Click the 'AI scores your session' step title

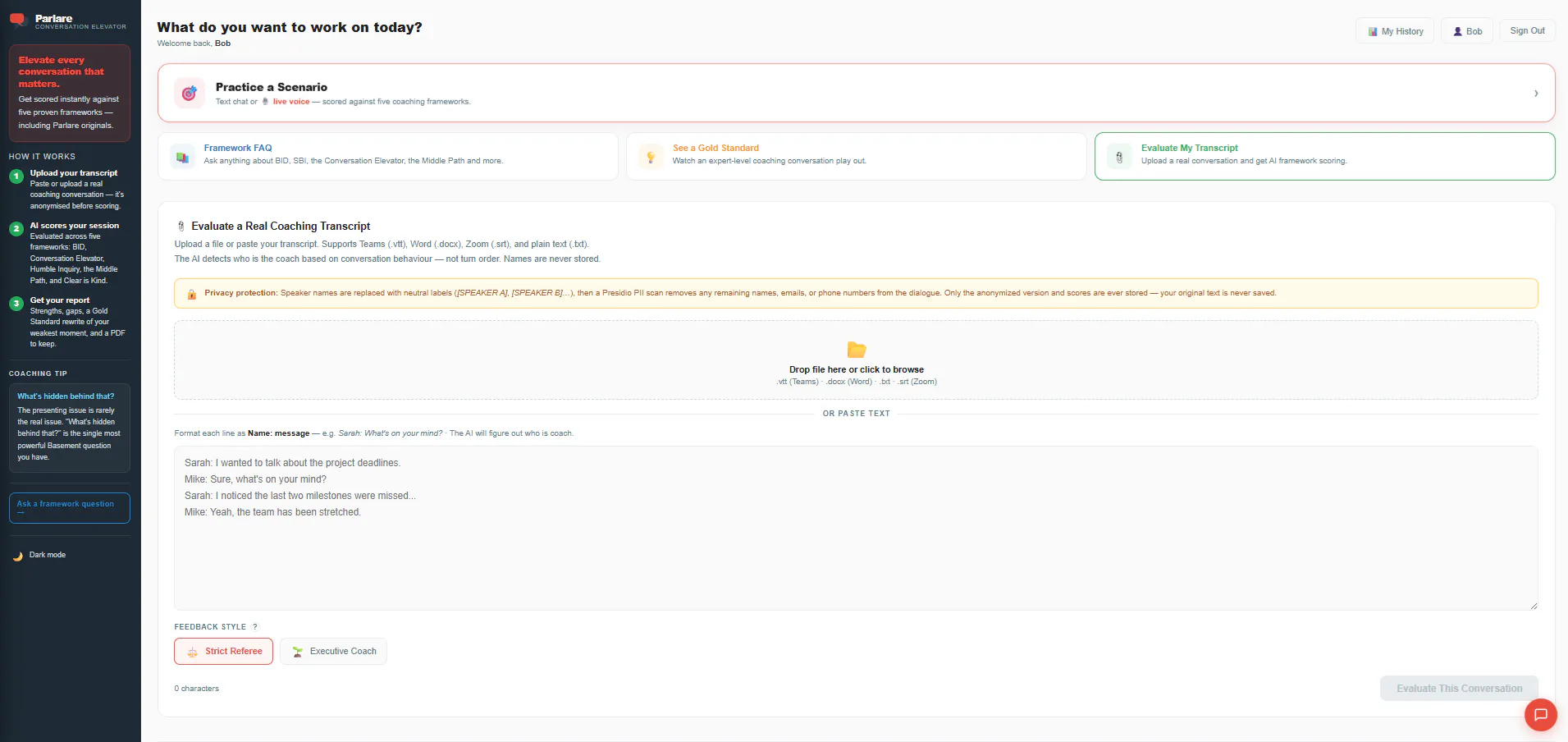click(75, 226)
